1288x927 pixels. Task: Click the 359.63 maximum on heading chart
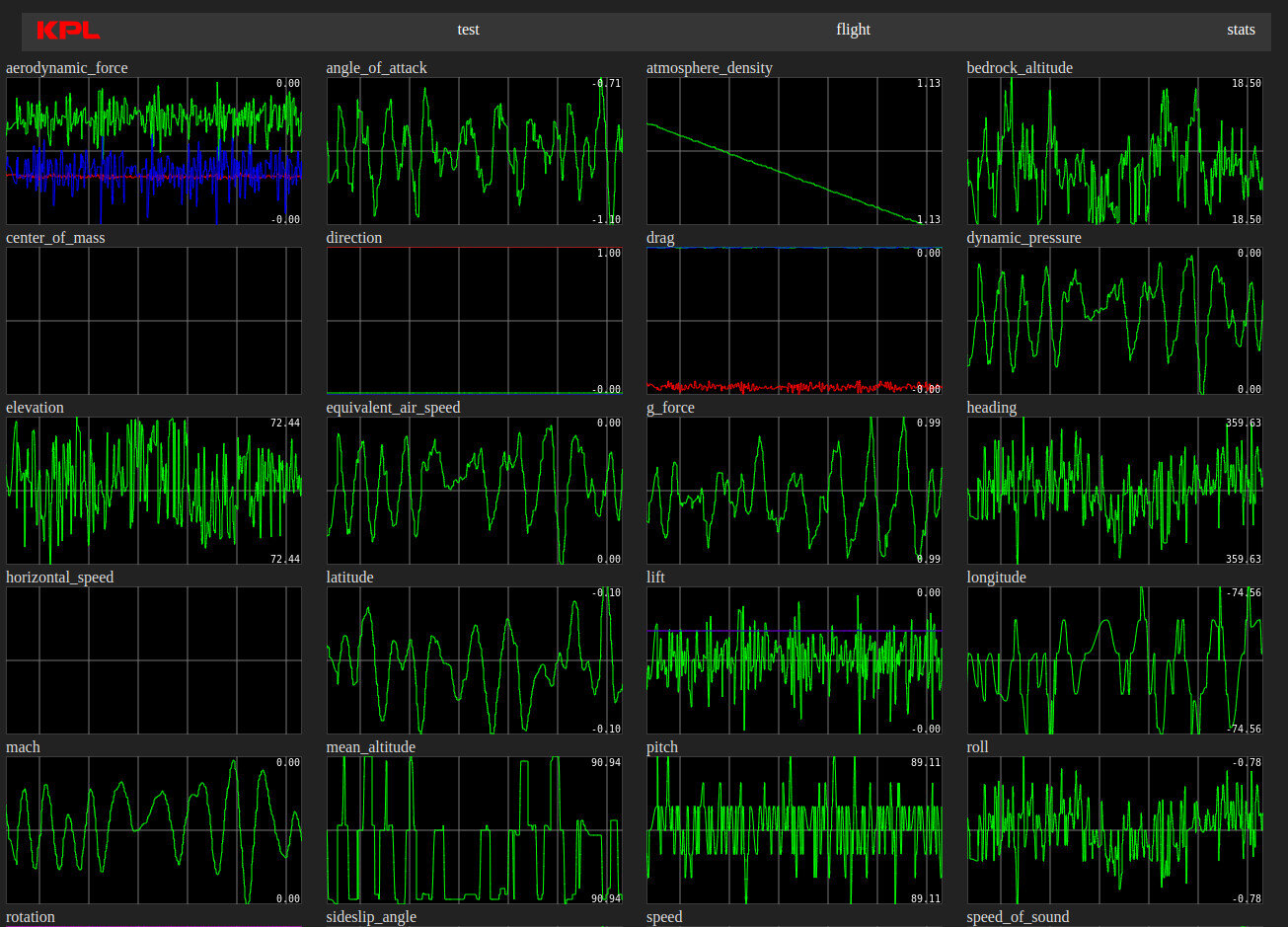click(x=1243, y=424)
